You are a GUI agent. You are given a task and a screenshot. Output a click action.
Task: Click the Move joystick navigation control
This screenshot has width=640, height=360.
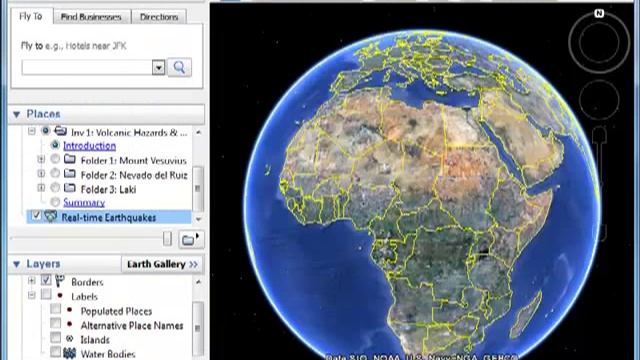click(x=599, y=100)
